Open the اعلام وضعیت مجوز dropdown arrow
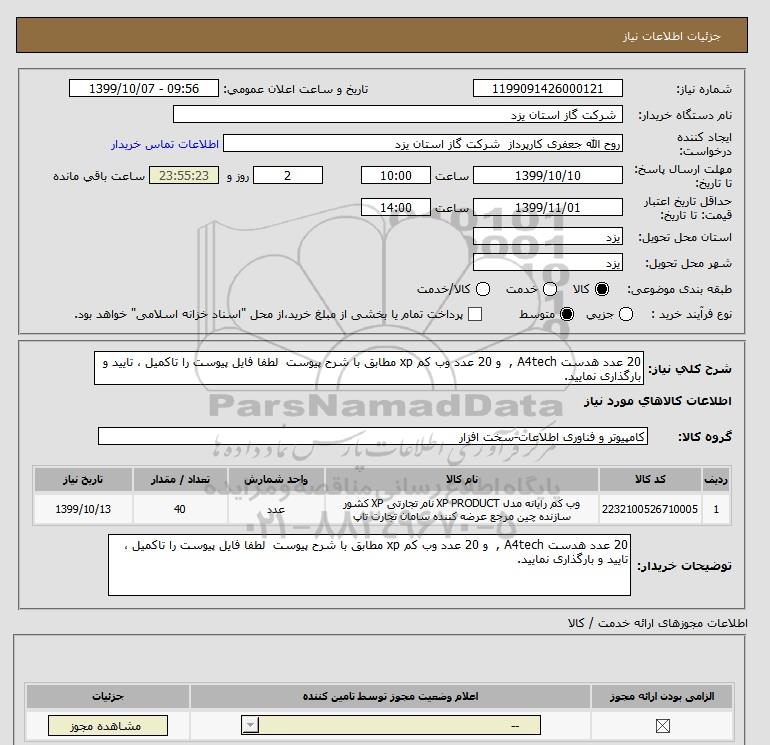This screenshot has height=745, width=770. (x=250, y=725)
